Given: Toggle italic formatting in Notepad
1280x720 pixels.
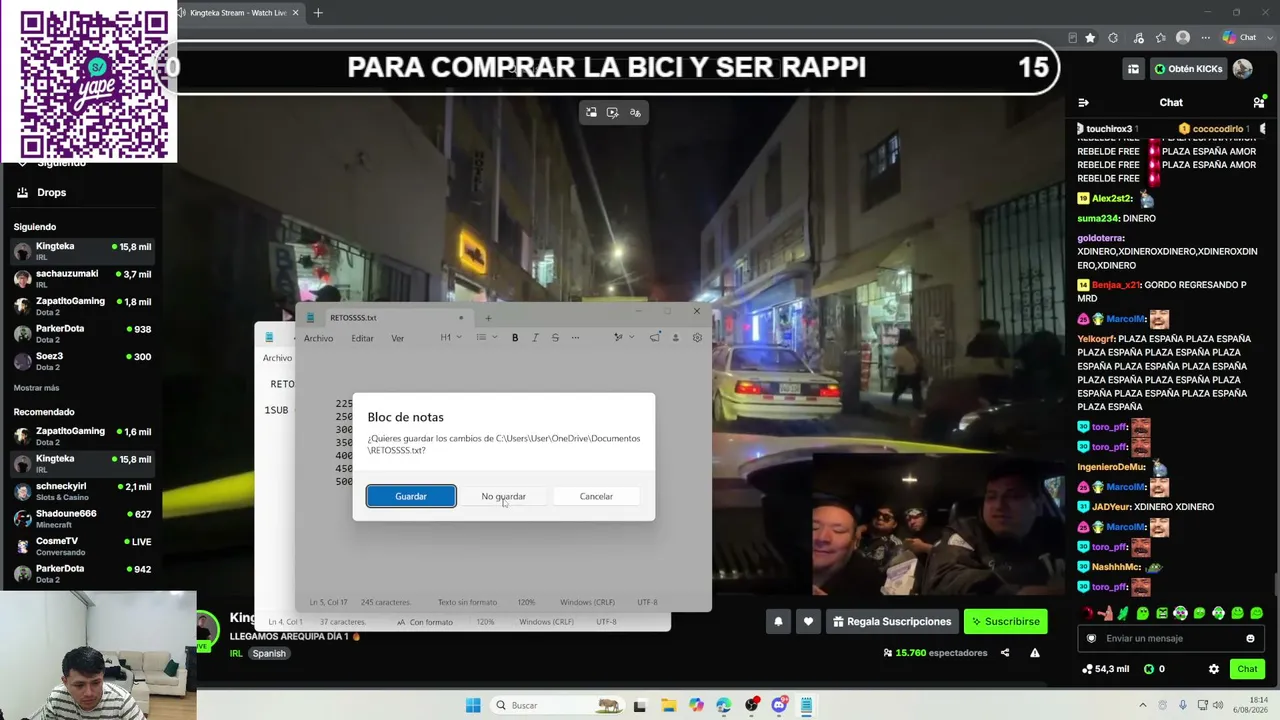Looking at the screenshot, I should [x=535, y=337].
